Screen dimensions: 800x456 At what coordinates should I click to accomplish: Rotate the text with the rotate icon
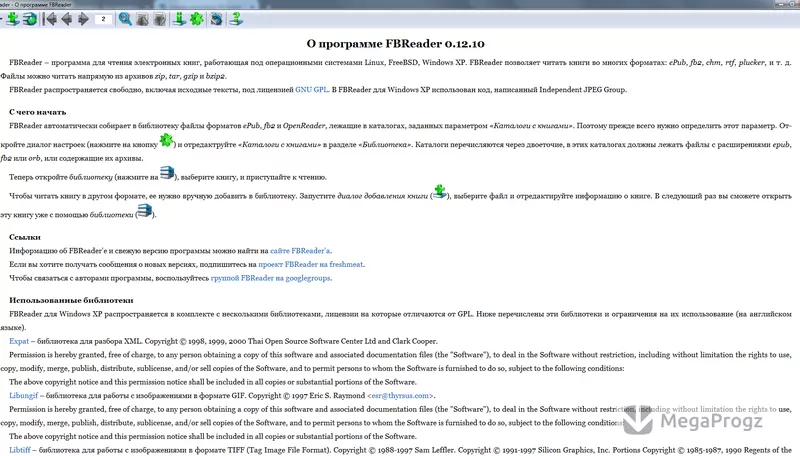(216, 19)
